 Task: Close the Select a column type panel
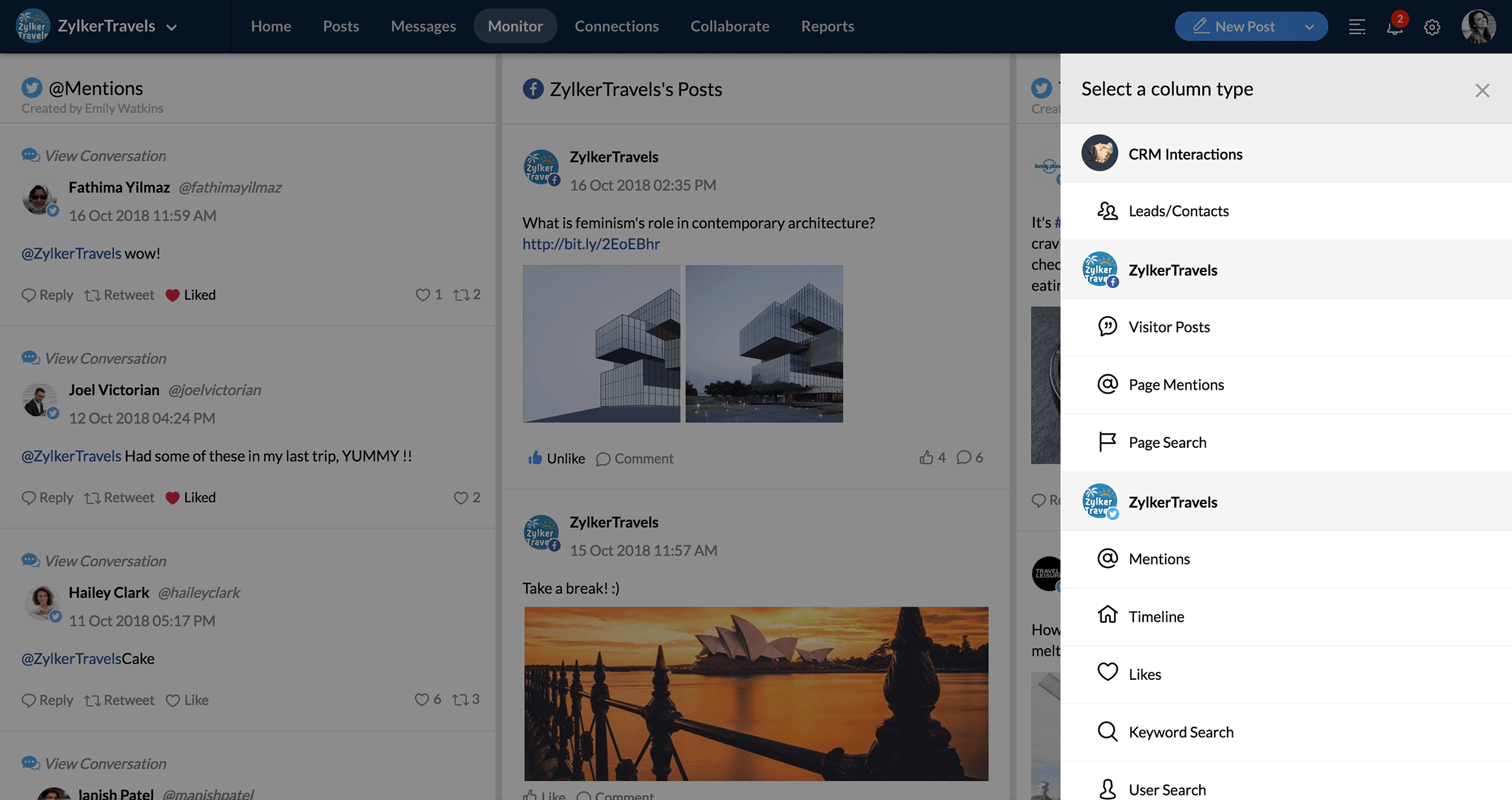(1482, 90)
